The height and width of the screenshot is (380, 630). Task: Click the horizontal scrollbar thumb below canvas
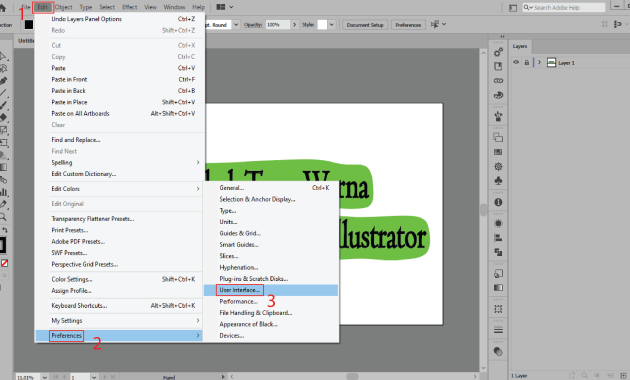point(352,376)
